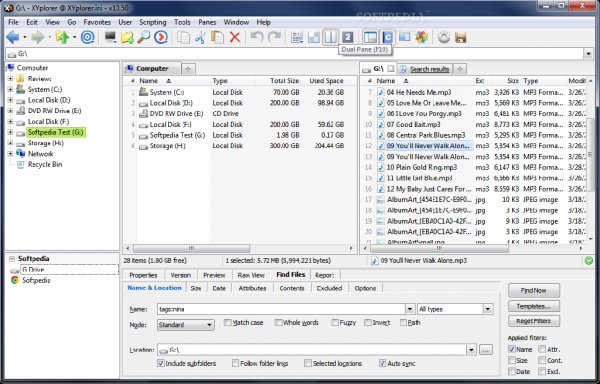Enable the Match case checkbox
Image resolution: width=600 pixels, height=384 pixels.
227,322
